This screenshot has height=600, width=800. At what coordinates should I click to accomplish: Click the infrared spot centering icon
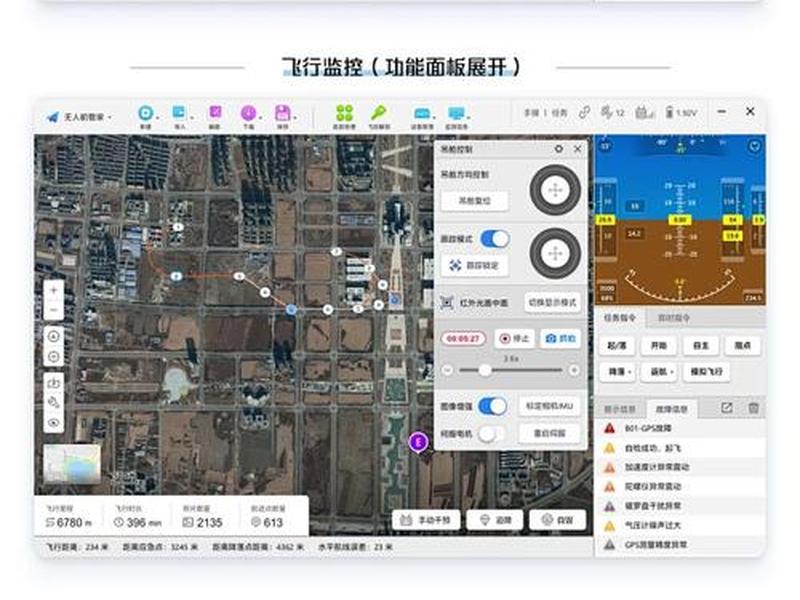pos(447,303)
